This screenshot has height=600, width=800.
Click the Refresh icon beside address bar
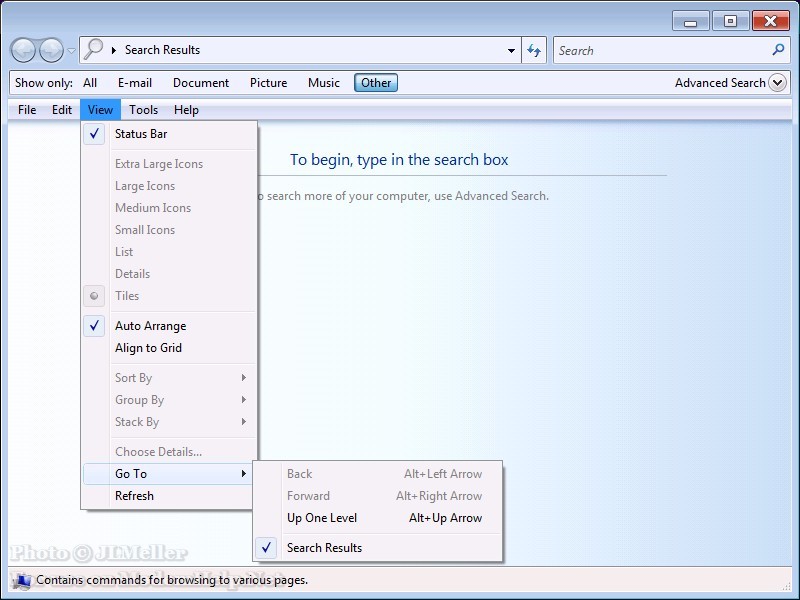click(534, 50)
